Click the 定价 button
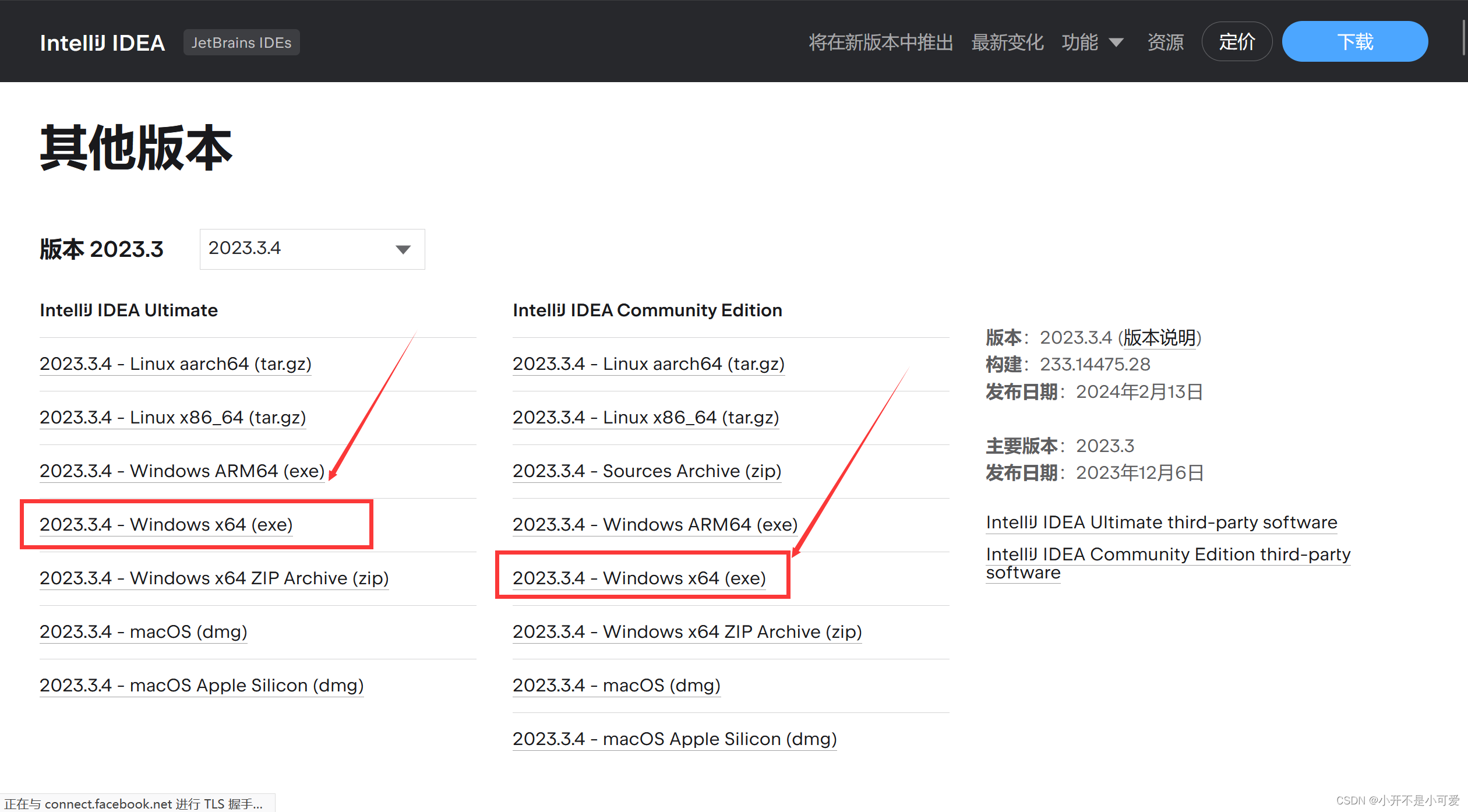Screen dimensions: 1468x812 coord(1237,42)
